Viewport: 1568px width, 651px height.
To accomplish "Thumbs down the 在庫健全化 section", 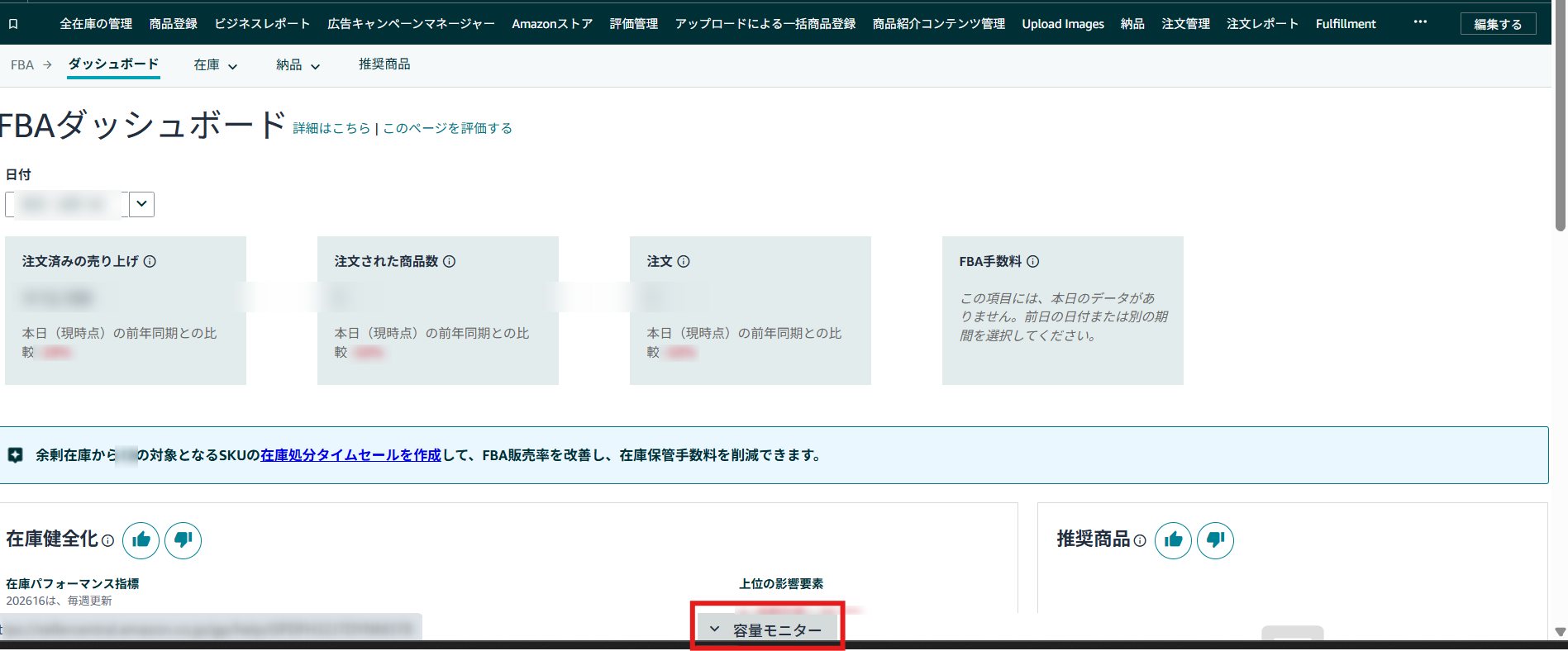I will coord(183,540).
